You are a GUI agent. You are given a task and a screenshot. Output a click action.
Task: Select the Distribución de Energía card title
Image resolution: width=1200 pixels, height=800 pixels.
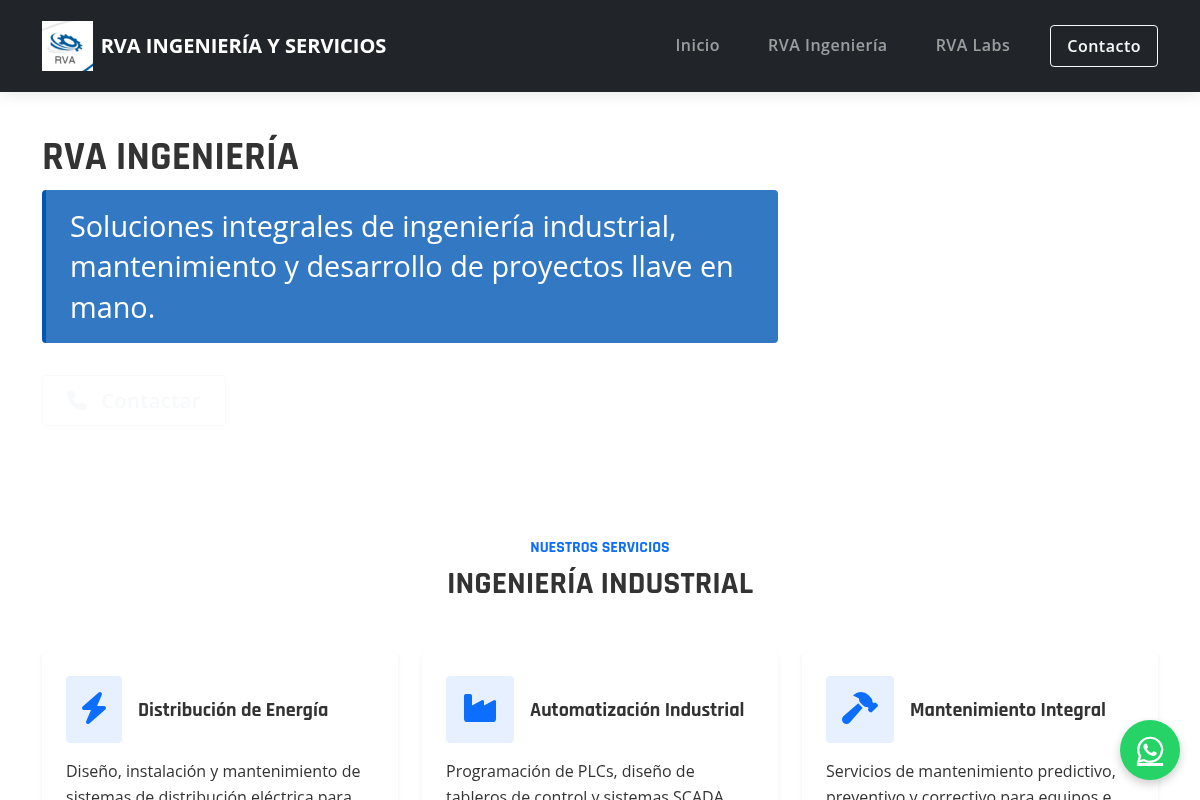click(233, 710)
